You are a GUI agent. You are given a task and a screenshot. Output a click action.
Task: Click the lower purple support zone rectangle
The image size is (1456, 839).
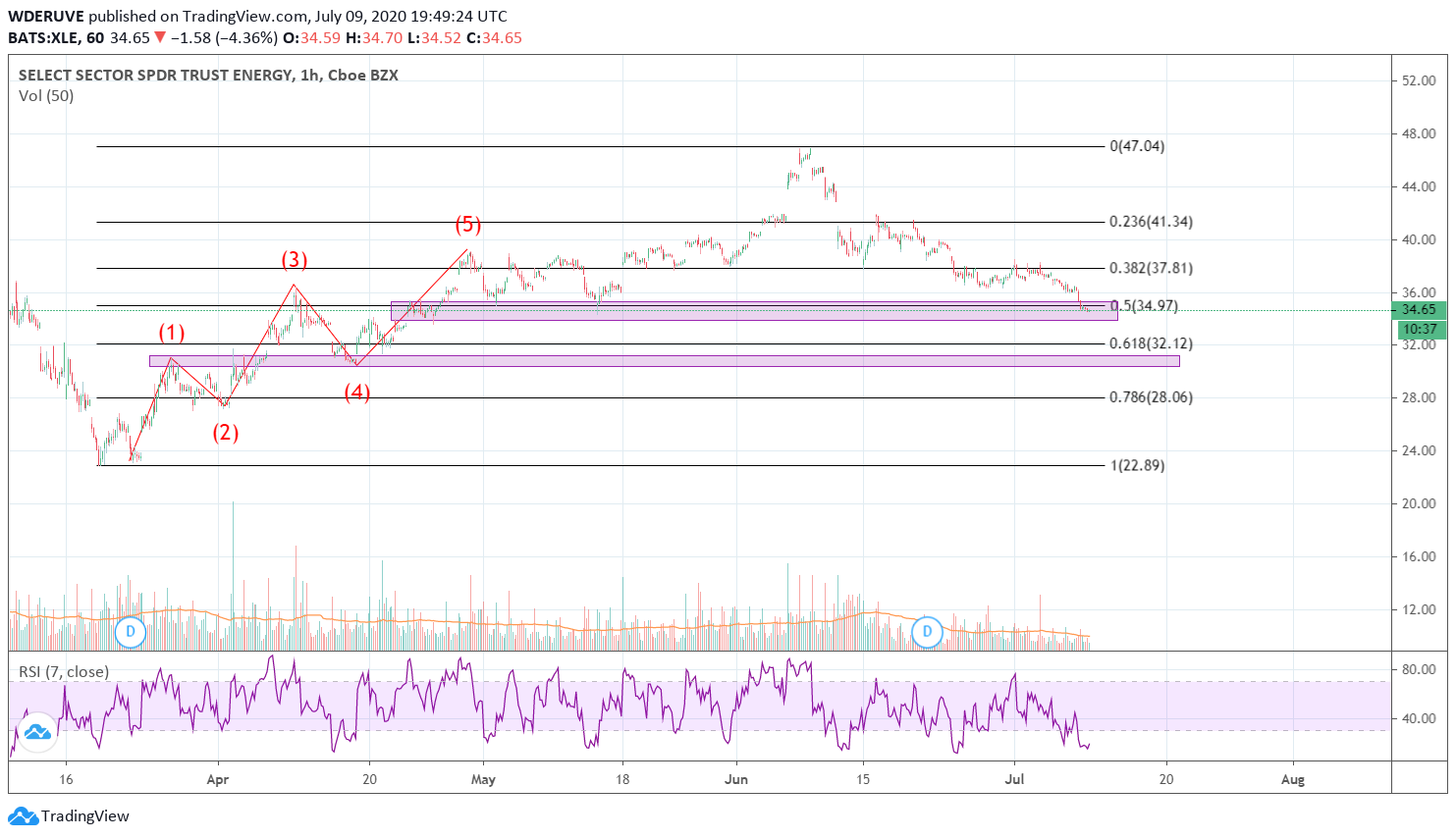[665, 361]
